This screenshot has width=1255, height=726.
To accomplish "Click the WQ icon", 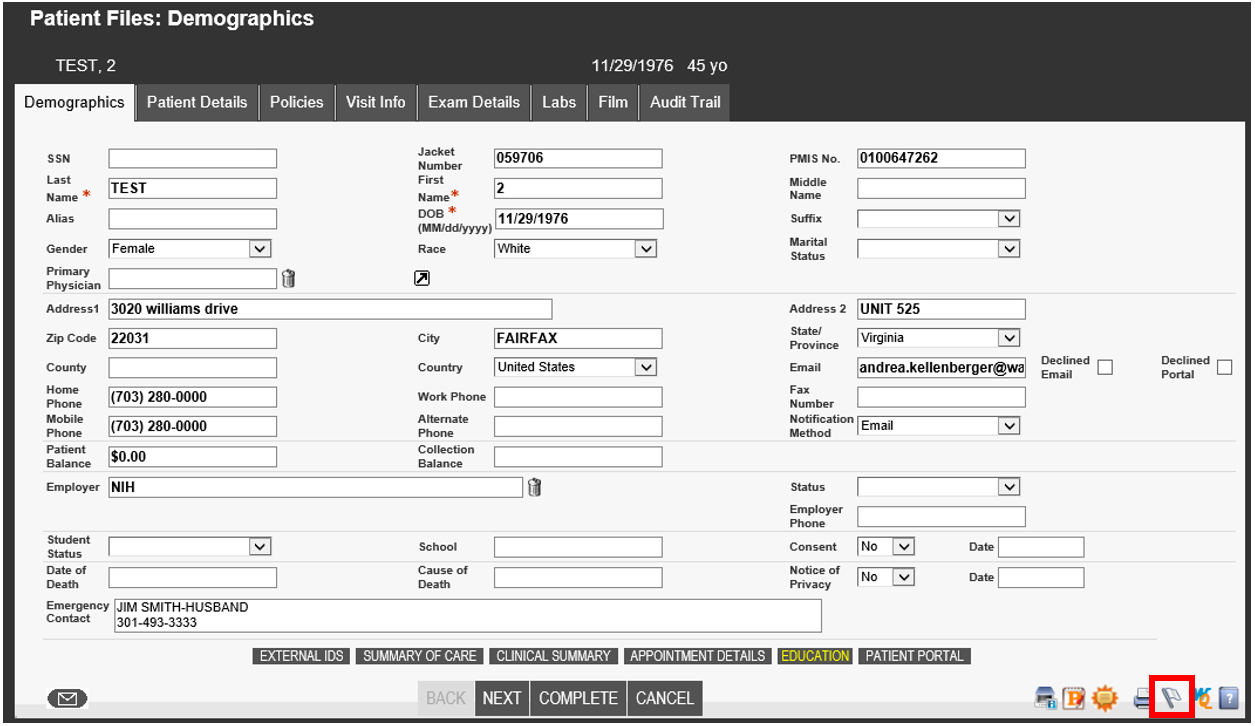I will [x=1202, y=698].
